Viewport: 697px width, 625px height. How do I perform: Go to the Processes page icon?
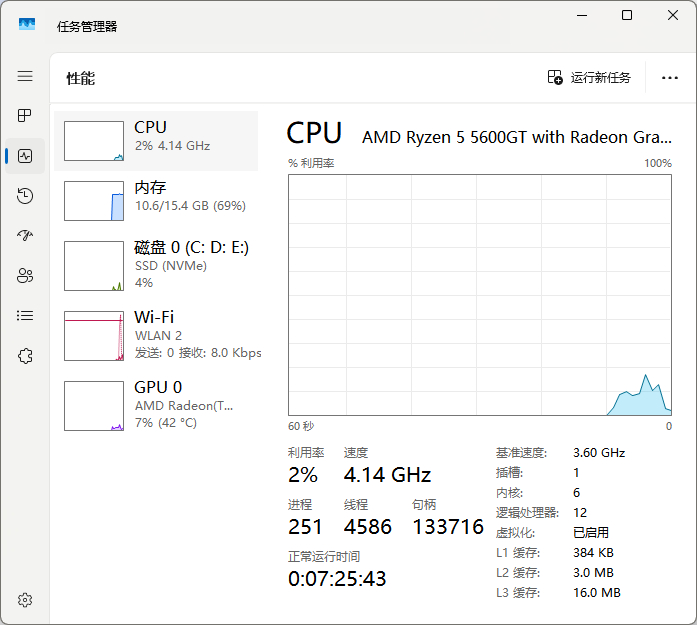(x=25, y=116)
